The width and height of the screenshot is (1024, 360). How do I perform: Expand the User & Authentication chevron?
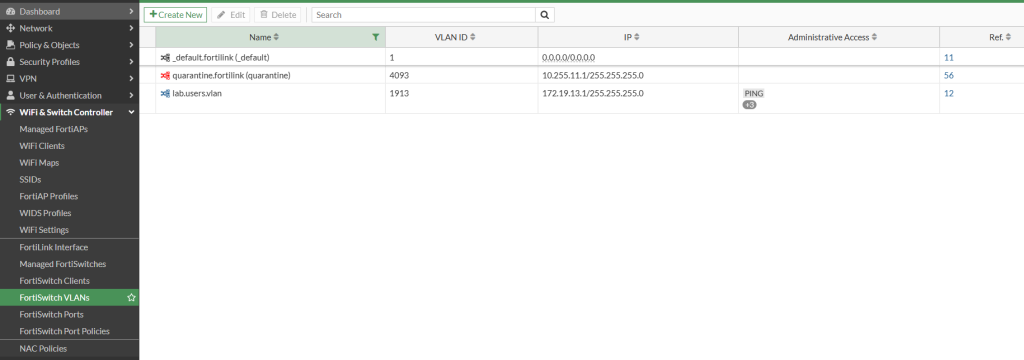(131, 95)
